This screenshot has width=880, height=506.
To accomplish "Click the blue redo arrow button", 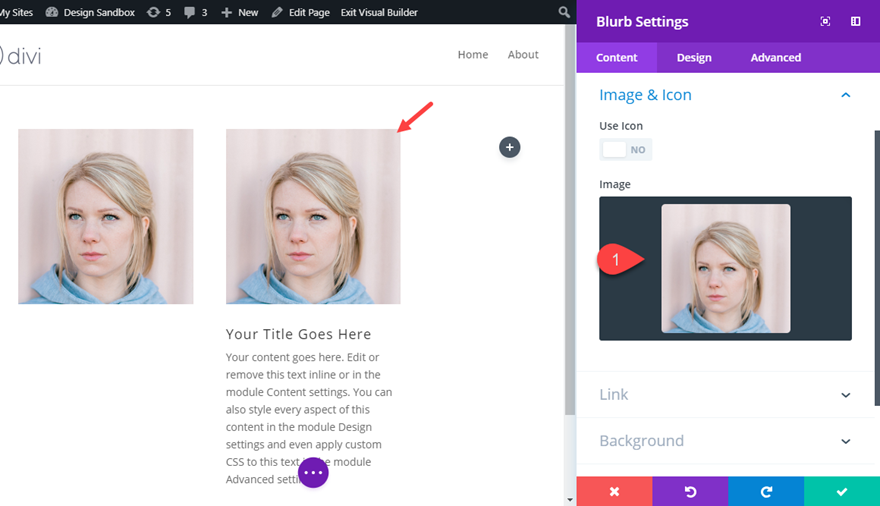I will click(766, 491).
